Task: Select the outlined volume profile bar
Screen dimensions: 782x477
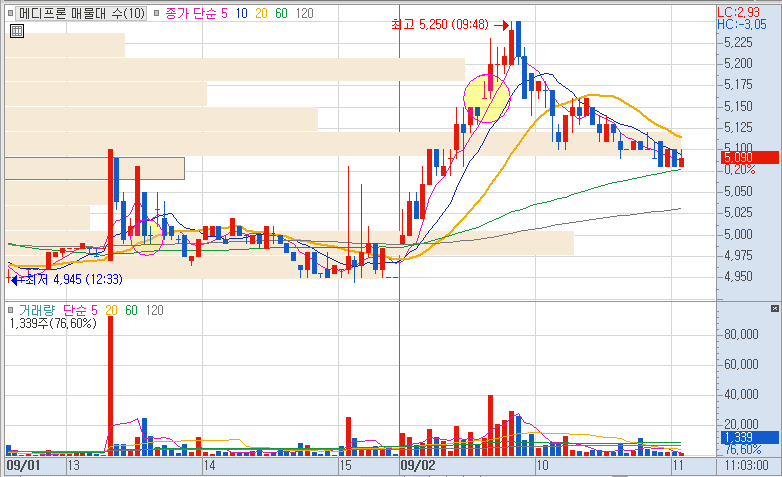Action: pyautogui.click(x=95, y=169)
